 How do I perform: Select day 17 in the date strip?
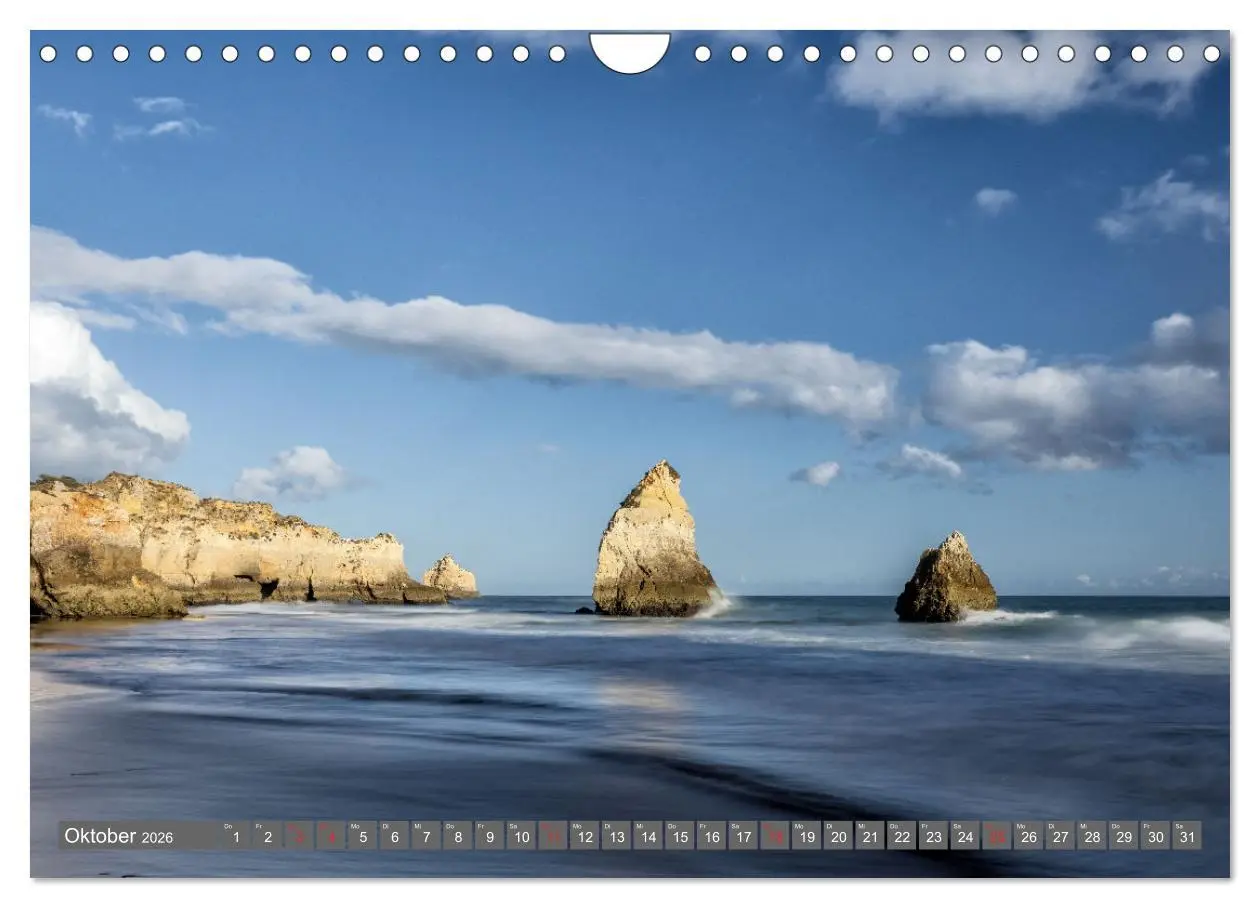click(x=743, y=836)
